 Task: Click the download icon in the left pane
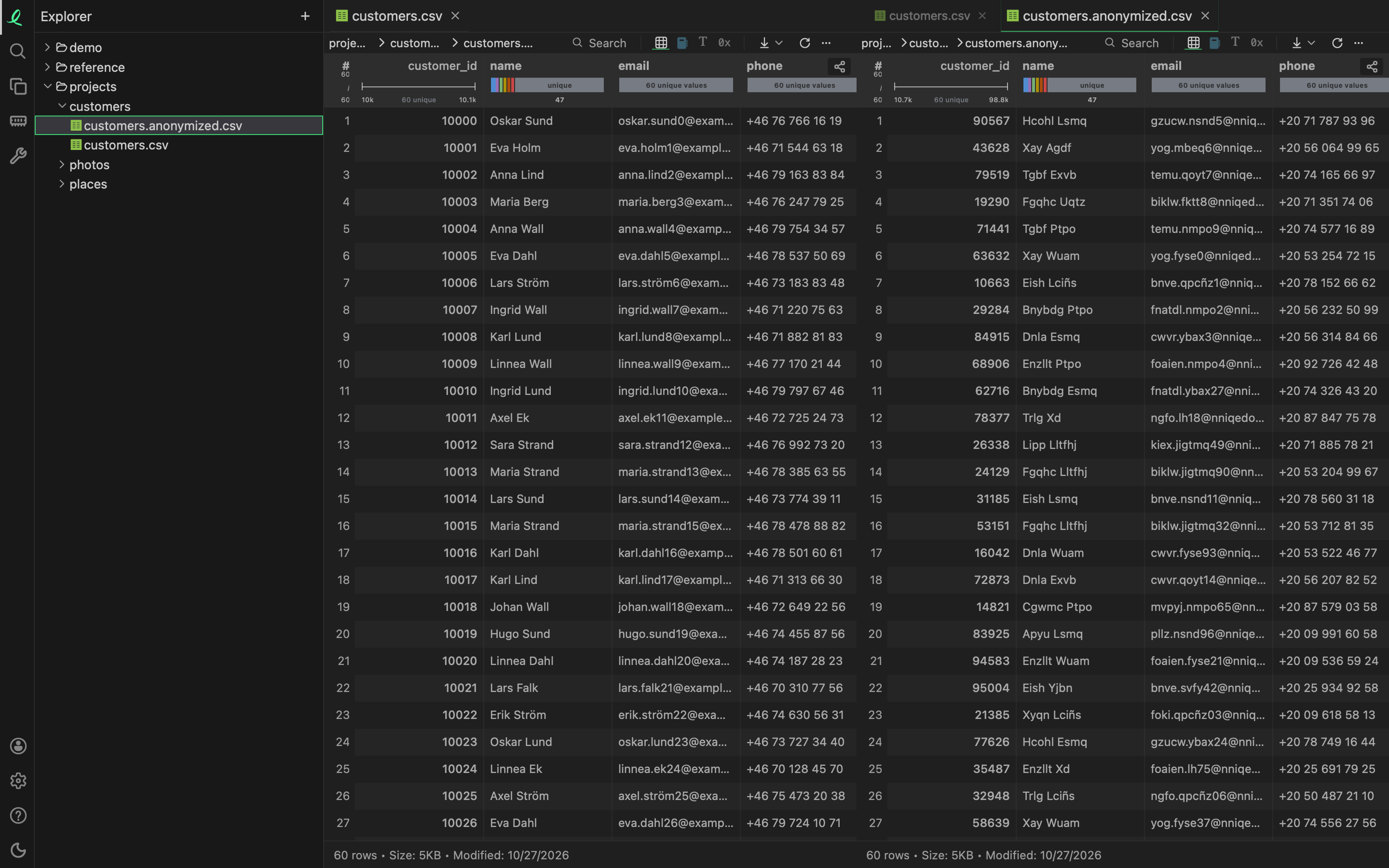764,42
